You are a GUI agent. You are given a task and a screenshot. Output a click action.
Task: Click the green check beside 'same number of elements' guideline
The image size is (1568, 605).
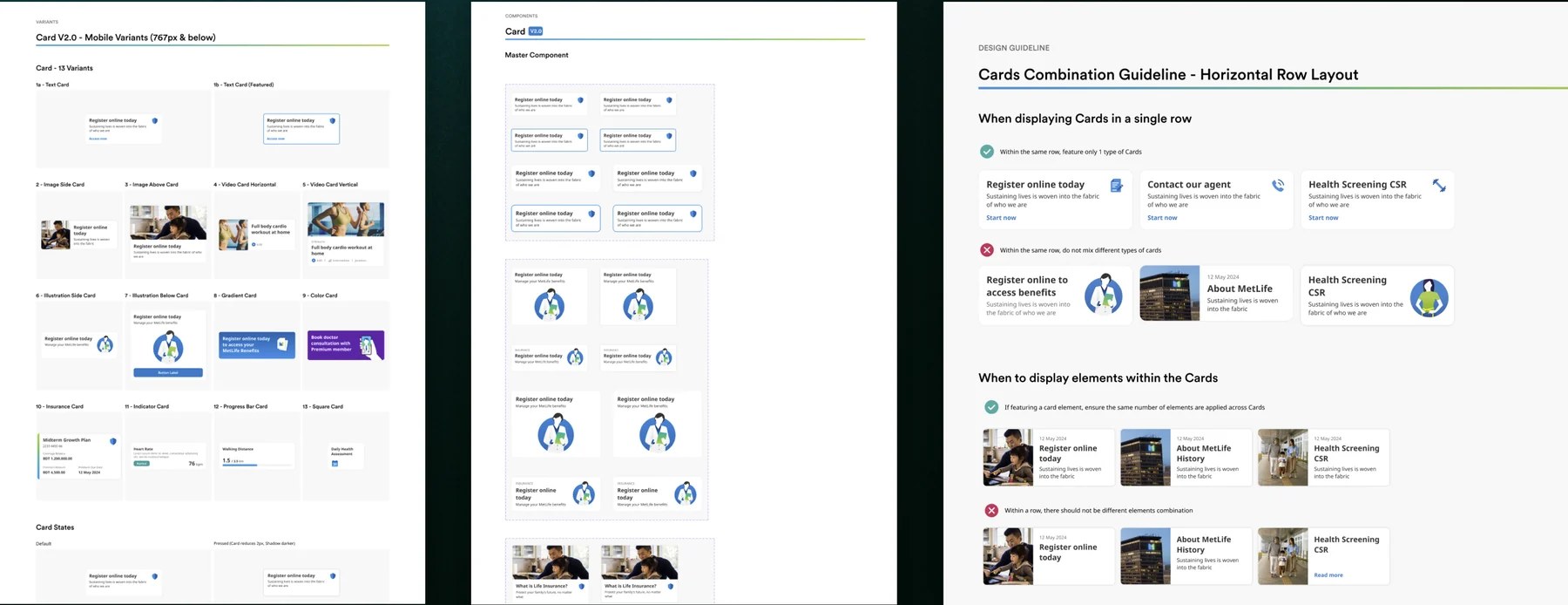pyautogui.click(x=991, y=407)
